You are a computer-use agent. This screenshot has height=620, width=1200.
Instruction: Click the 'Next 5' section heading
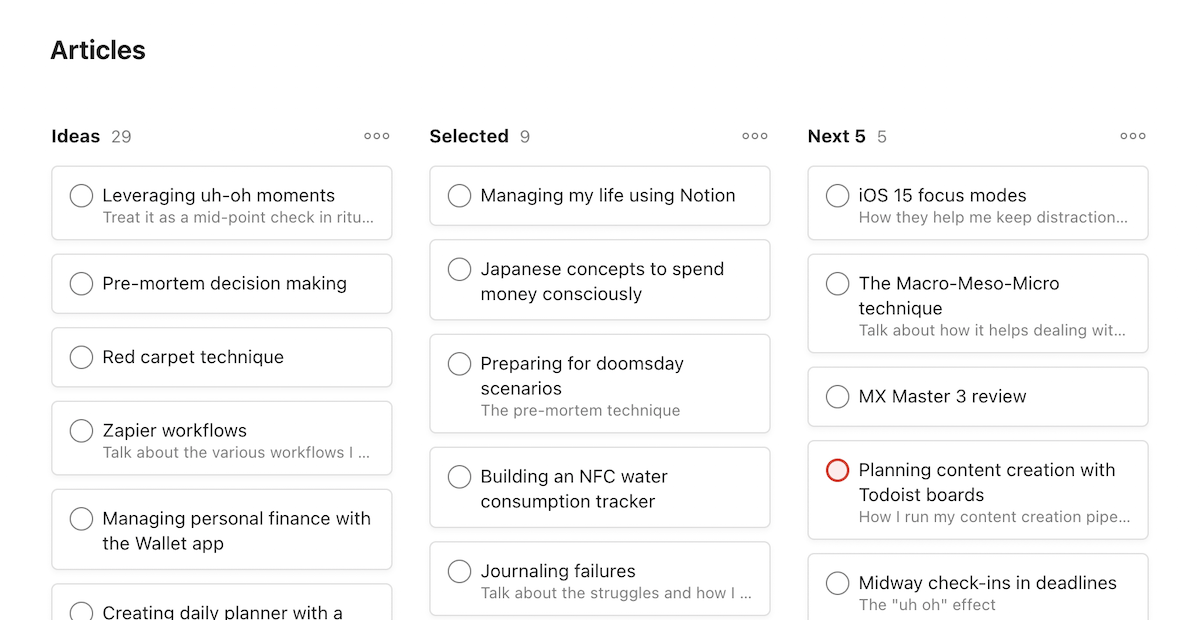pyautogui.click(x=836, y=136)
